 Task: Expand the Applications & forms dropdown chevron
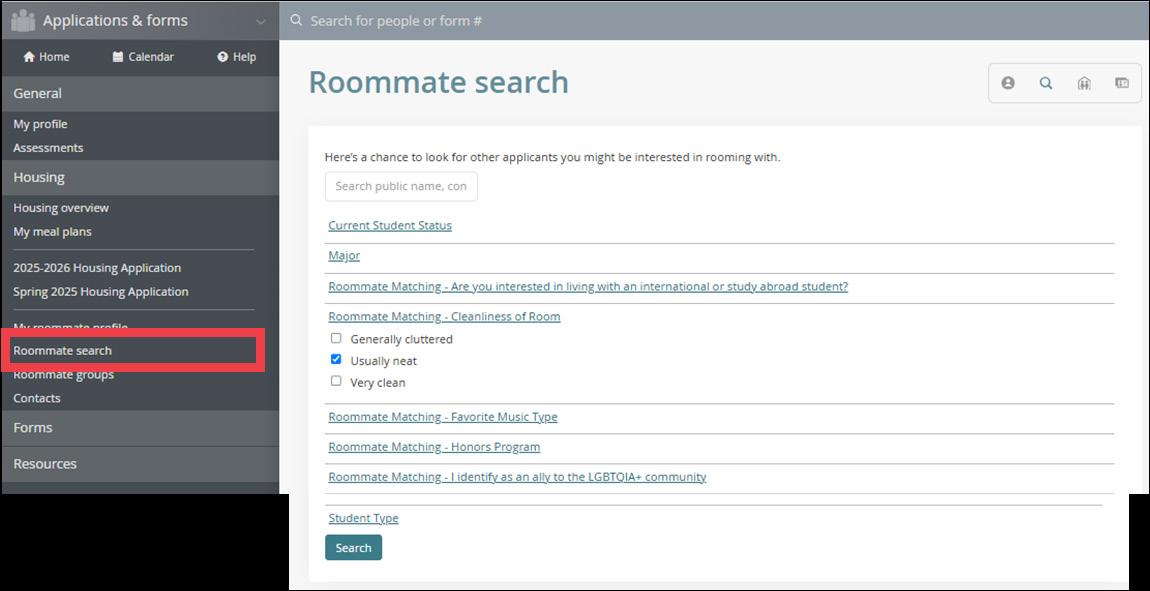click(x=260, y=21)
